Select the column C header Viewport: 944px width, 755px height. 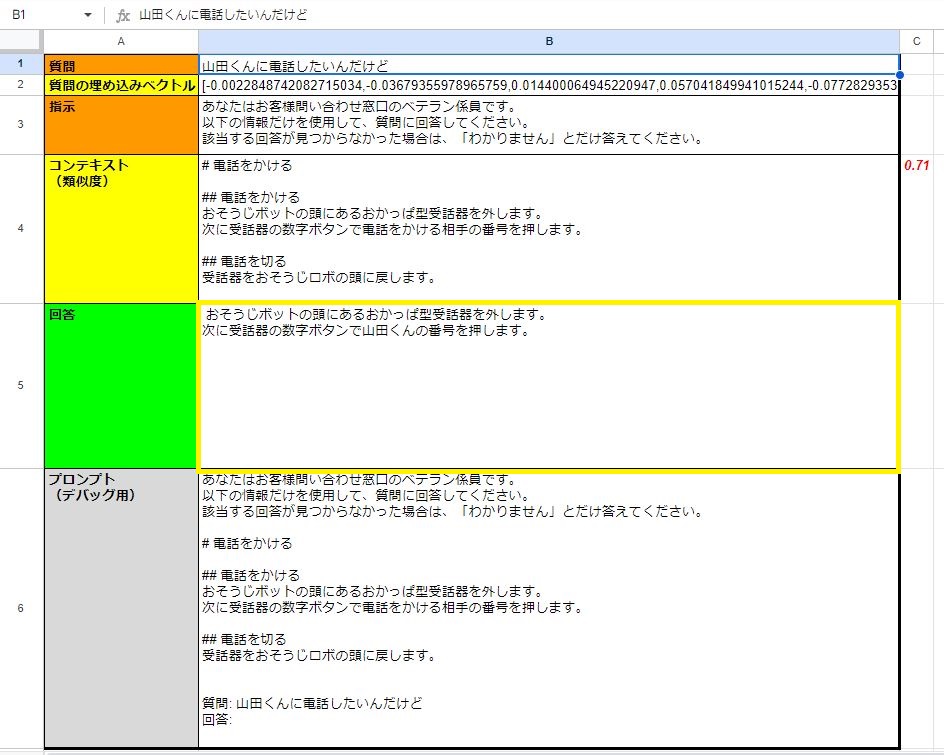pos(916,40)
